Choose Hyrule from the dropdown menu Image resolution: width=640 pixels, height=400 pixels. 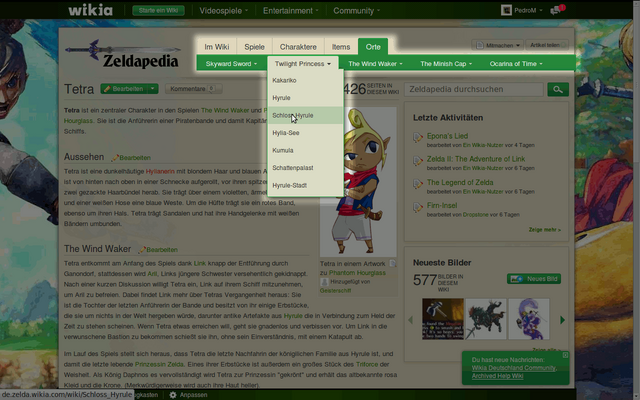[x=305, y=98]
